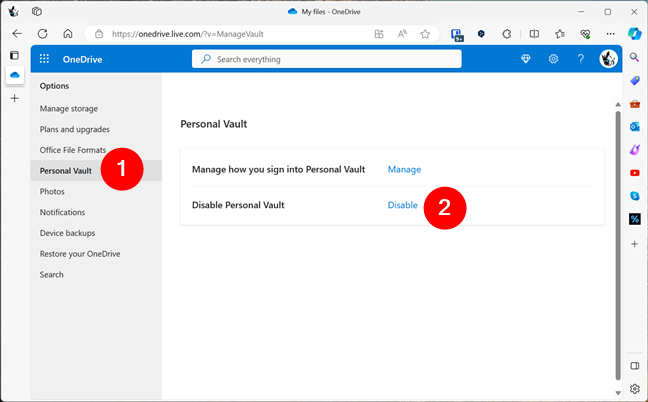
Task: Open Browser essentials heart icon
Action: click(x=585, y=34)
